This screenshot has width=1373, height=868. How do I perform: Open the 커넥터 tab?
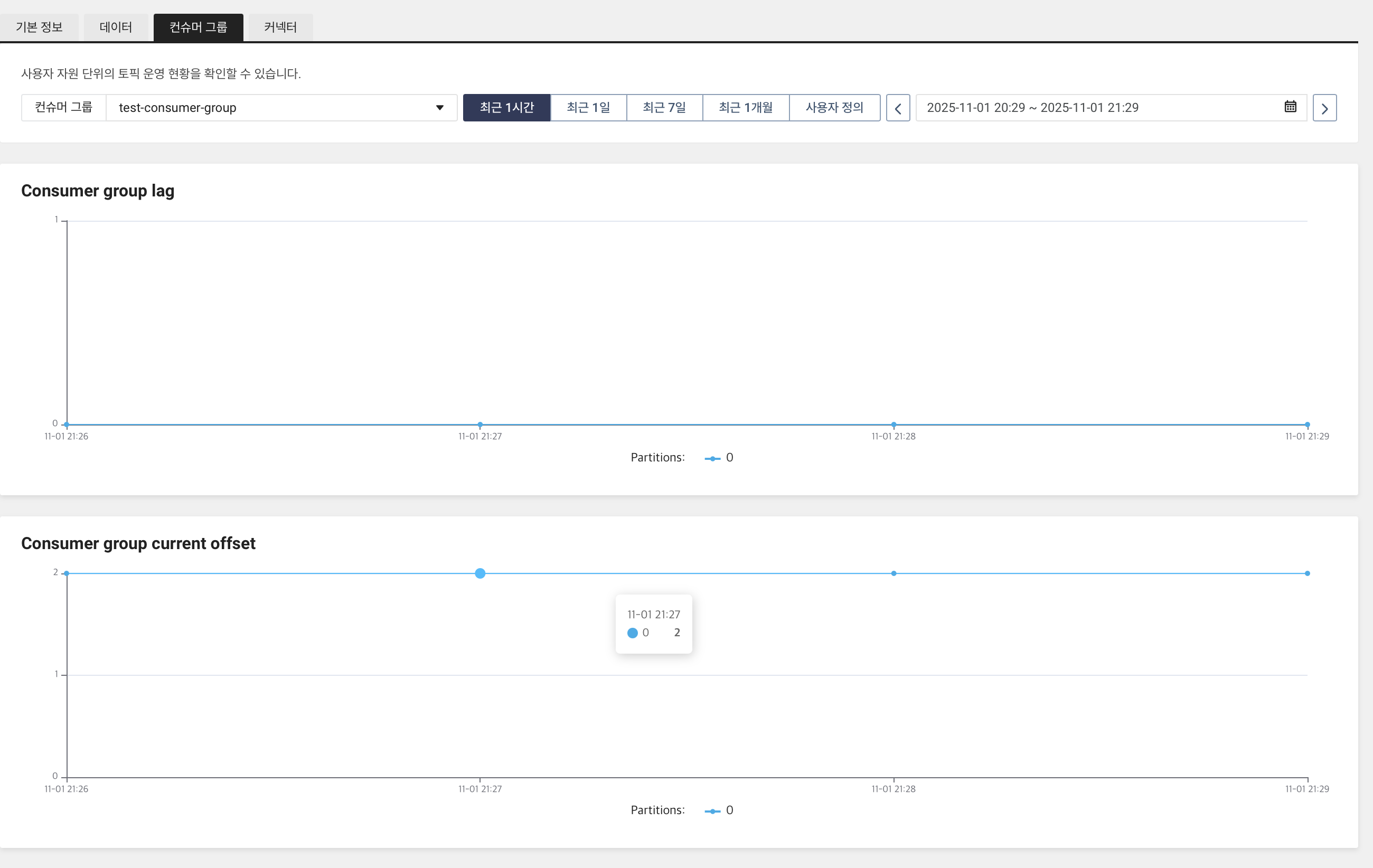point(280,27)
